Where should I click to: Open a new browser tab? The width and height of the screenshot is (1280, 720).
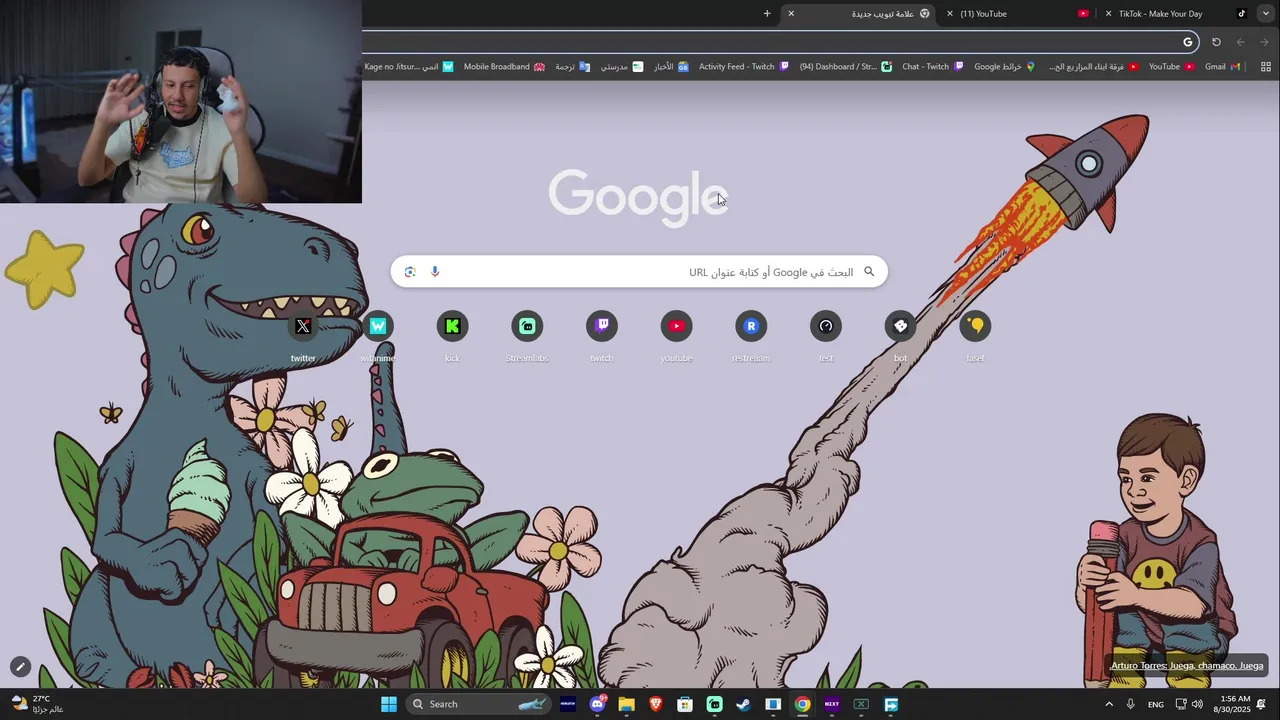767,14
